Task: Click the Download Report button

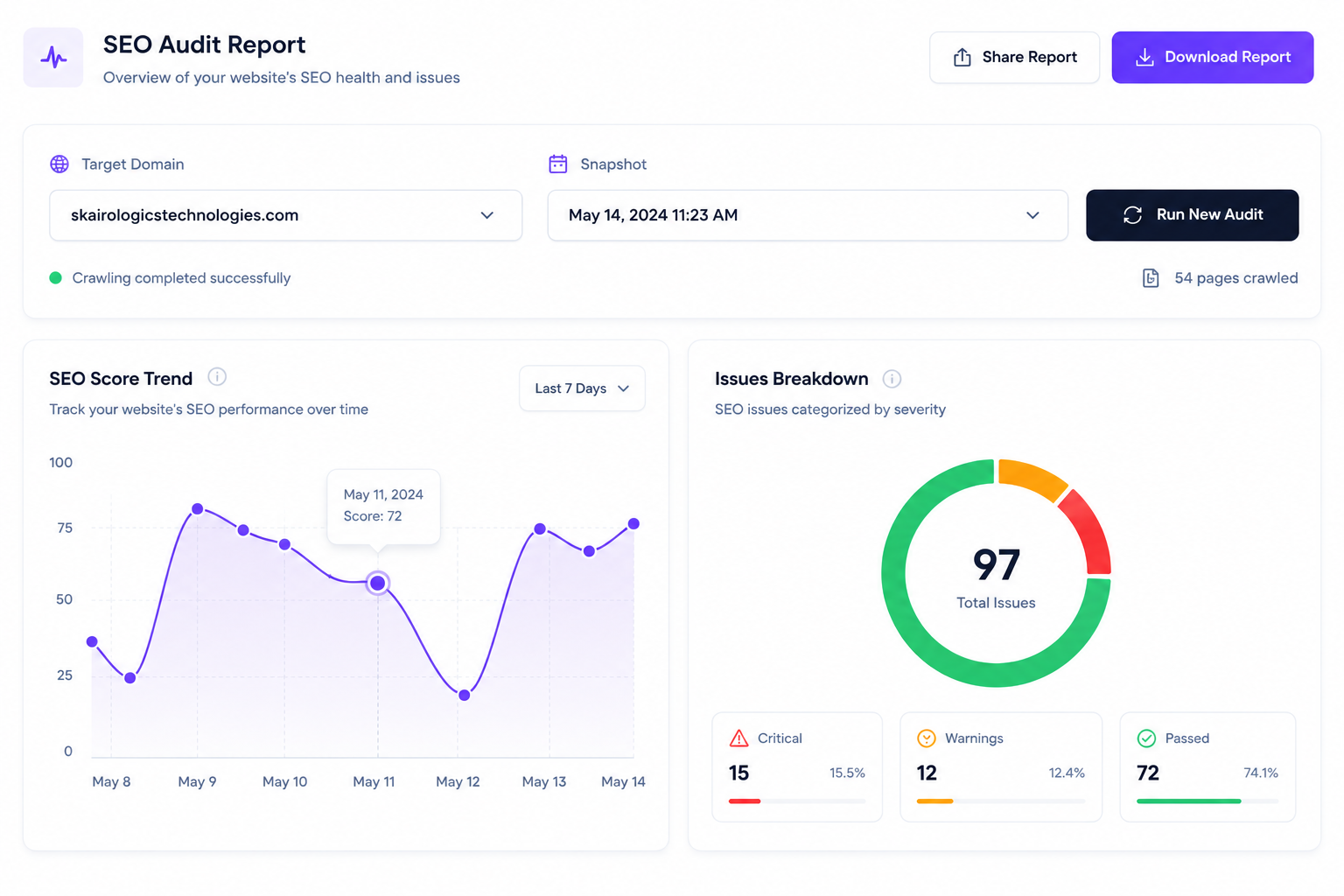Action: tap(1213, 58)
